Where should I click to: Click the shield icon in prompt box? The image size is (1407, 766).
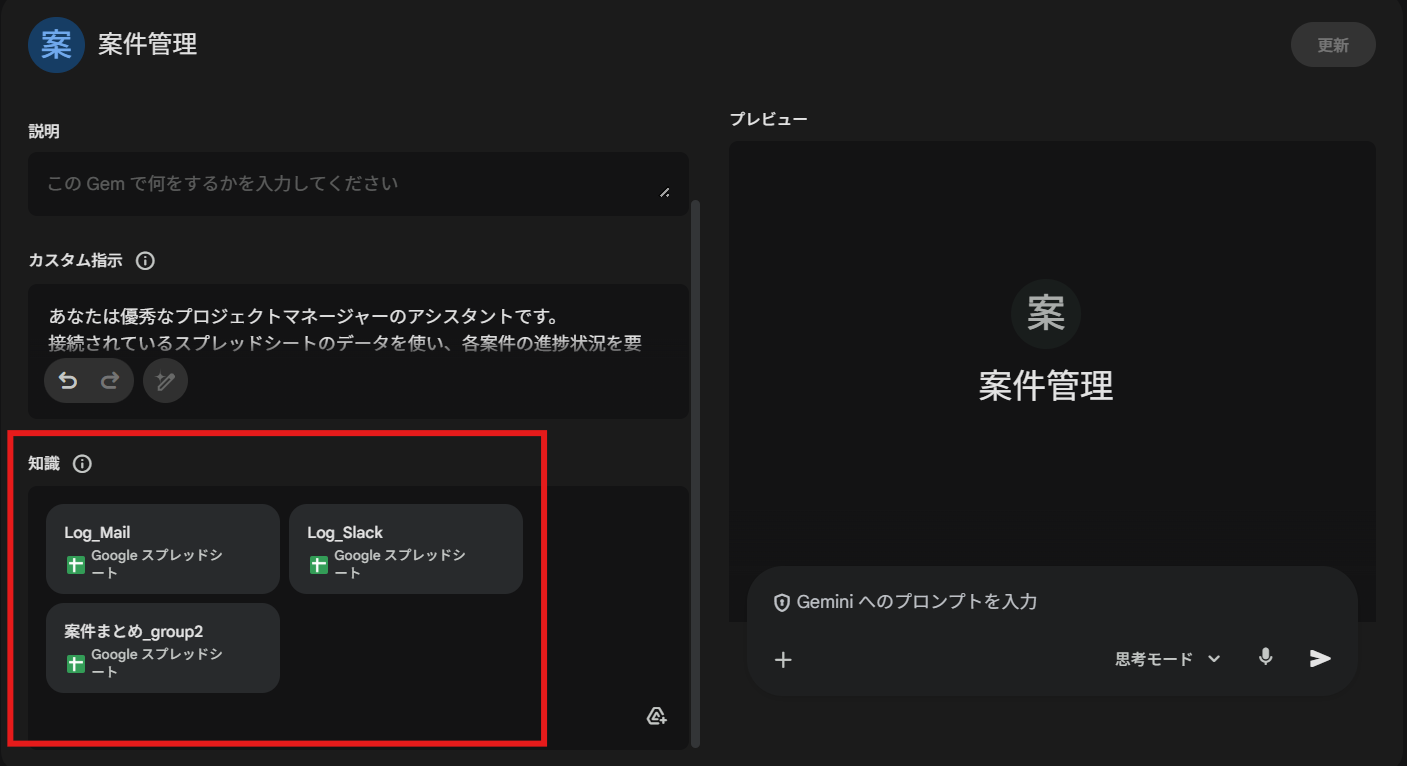[782, 603]
